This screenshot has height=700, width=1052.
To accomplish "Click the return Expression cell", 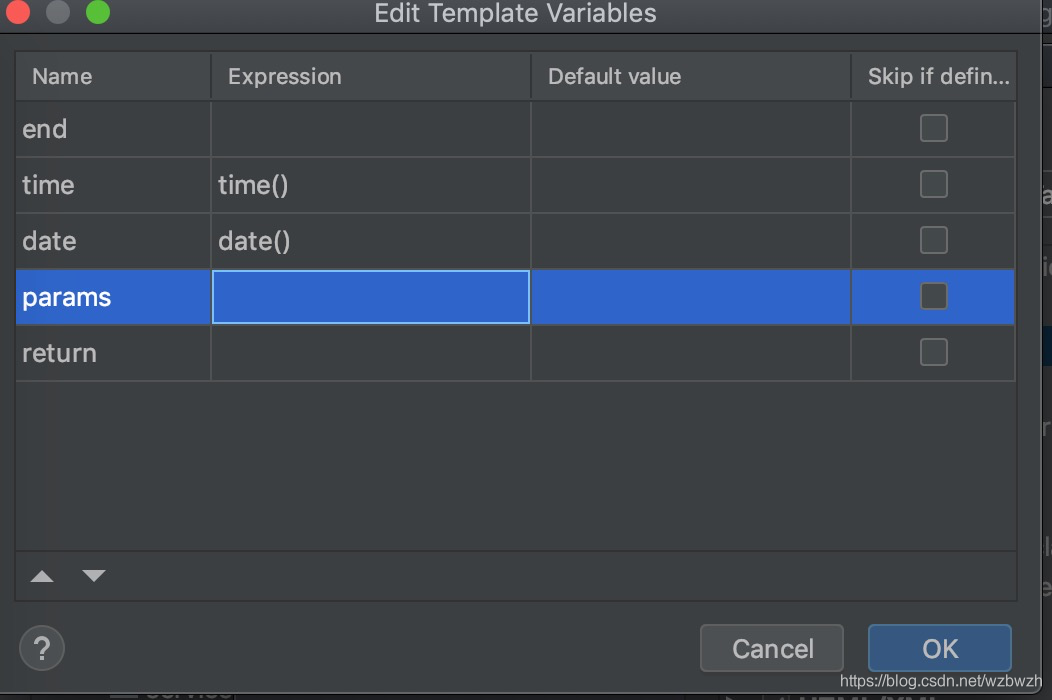I will (x=370, y=353).
